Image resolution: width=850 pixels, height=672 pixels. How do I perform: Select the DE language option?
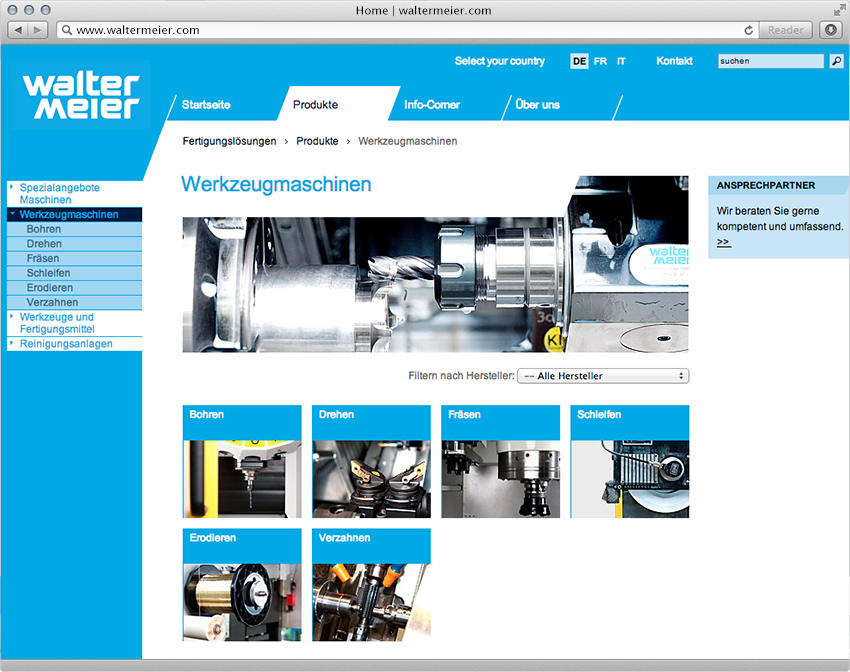[x=579, y=61]
